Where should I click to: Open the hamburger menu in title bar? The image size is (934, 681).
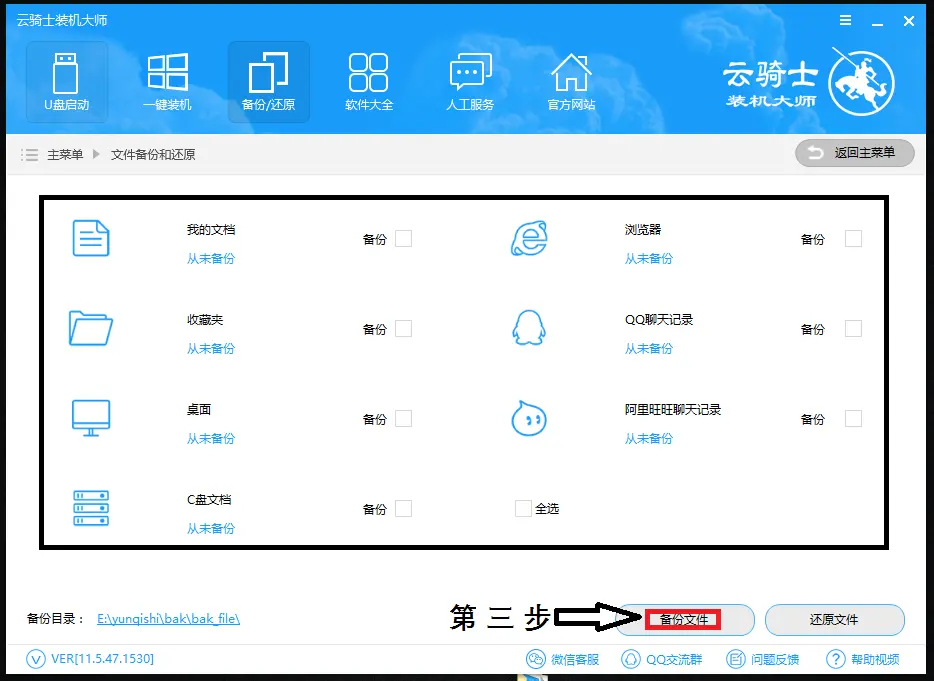tap(845, 20)
